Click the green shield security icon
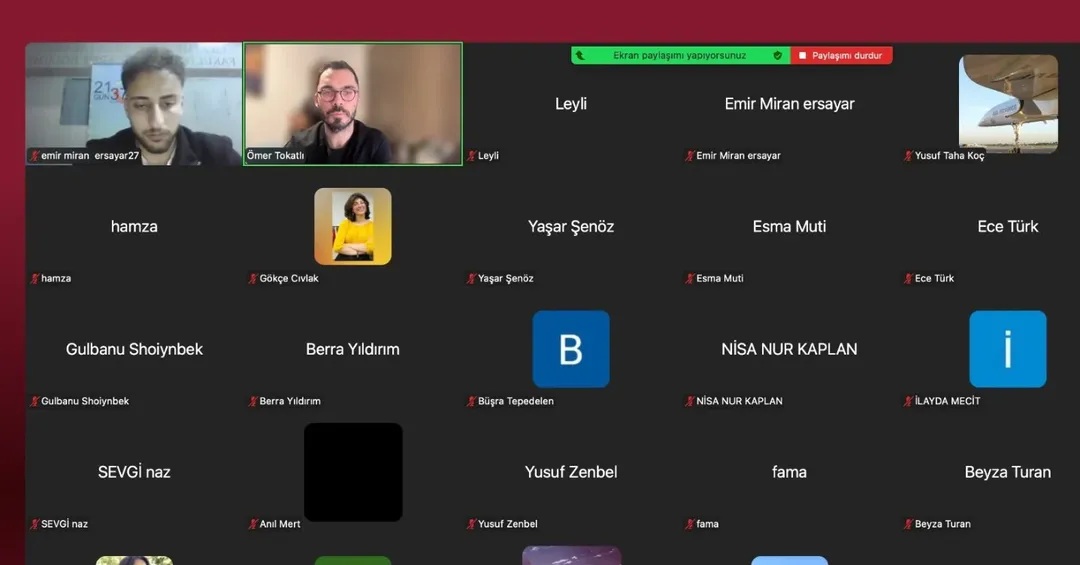 click(x=777, y=56)
